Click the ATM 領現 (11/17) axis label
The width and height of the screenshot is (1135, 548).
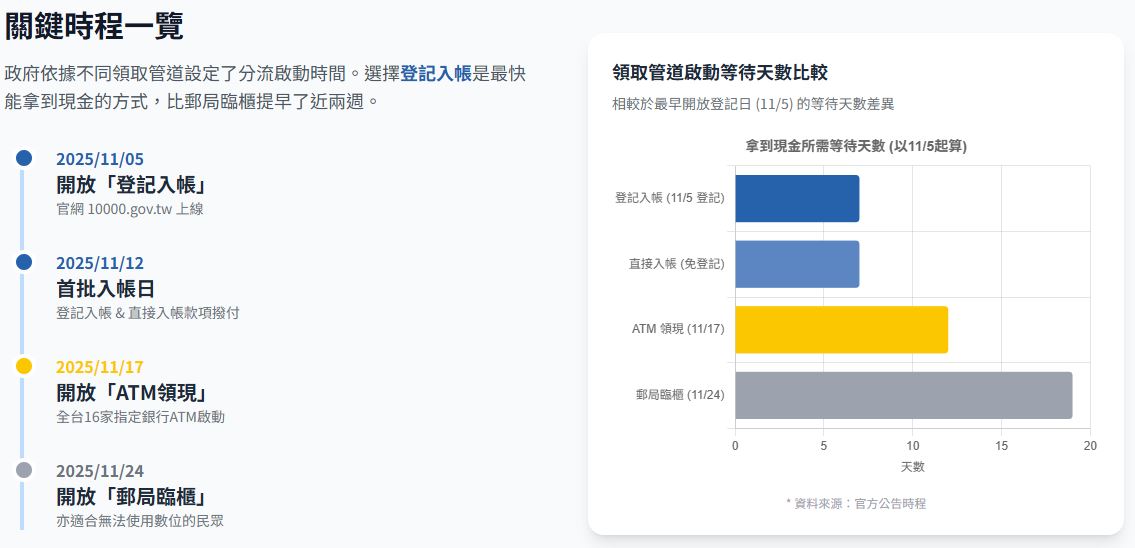click(677, 329)
